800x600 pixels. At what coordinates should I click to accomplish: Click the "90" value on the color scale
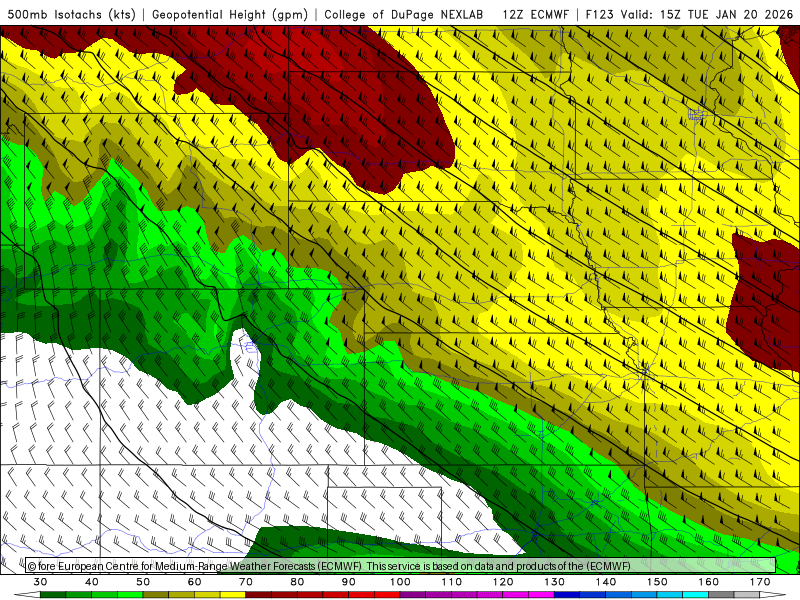(348, 582)
